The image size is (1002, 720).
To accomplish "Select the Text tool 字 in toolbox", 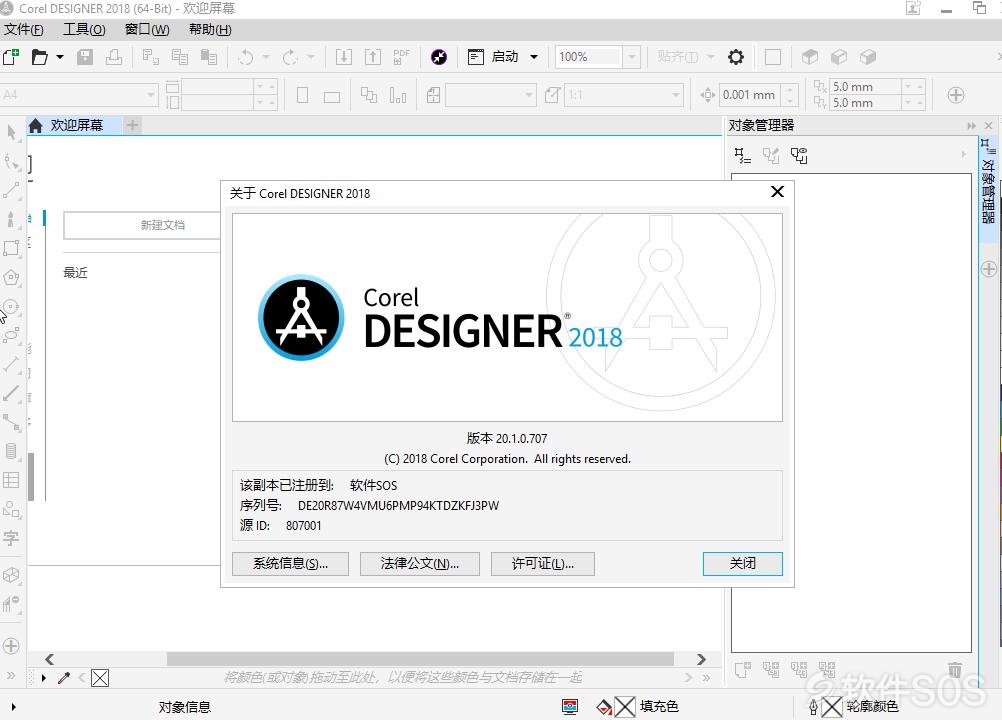I will click(x=12, y=538).
